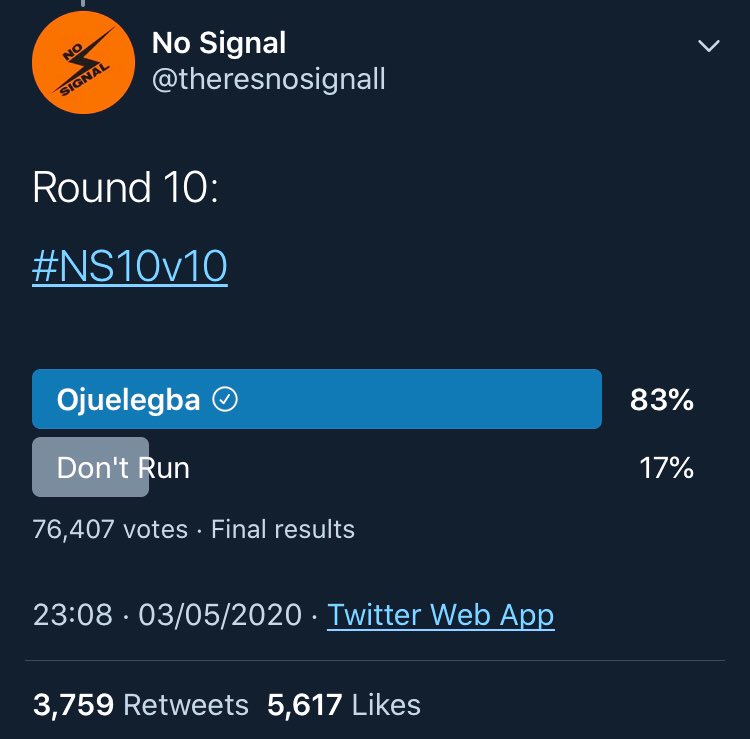Click the Round 10: tweet text
The image size is (750, 739).
tap(125, 188)
